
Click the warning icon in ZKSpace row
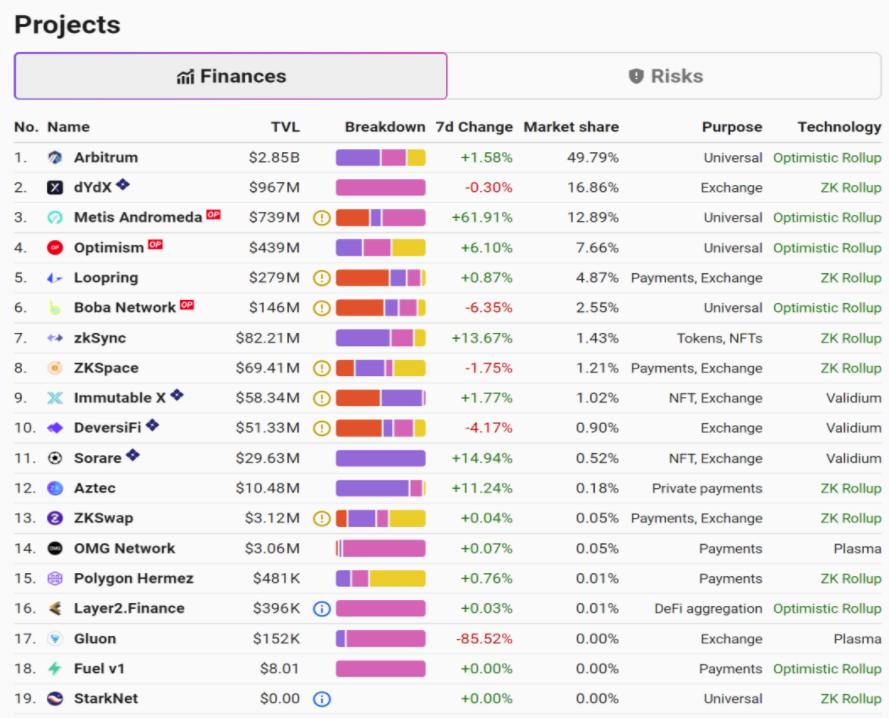(322, 368)
